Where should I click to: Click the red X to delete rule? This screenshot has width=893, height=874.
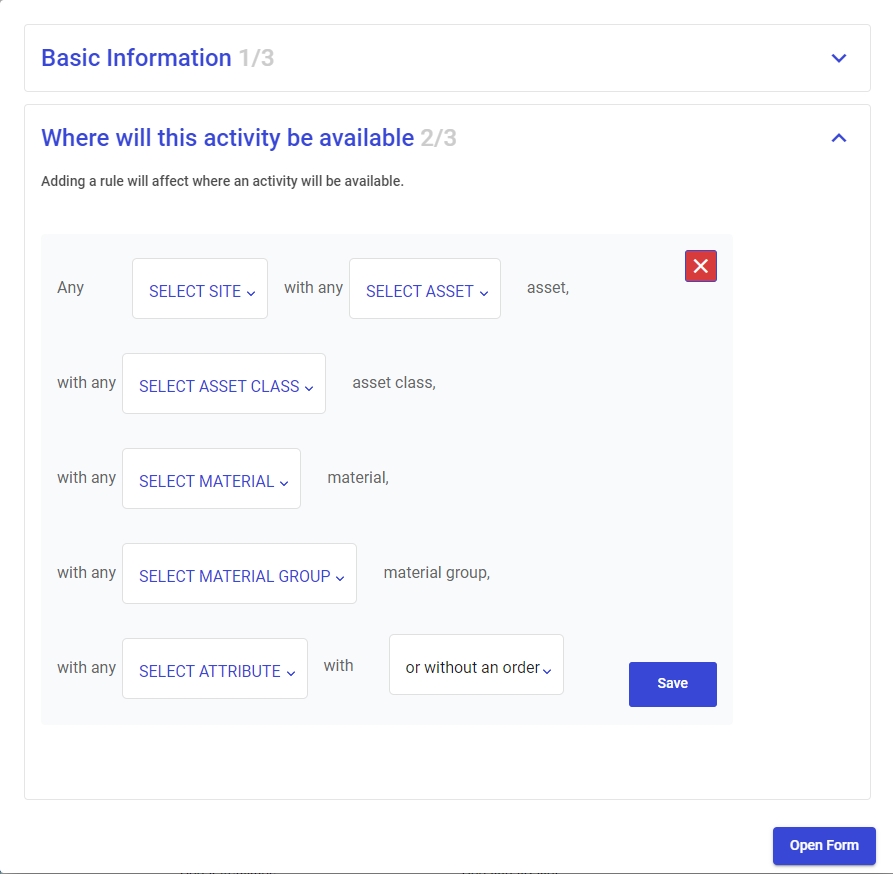point(700,266)
